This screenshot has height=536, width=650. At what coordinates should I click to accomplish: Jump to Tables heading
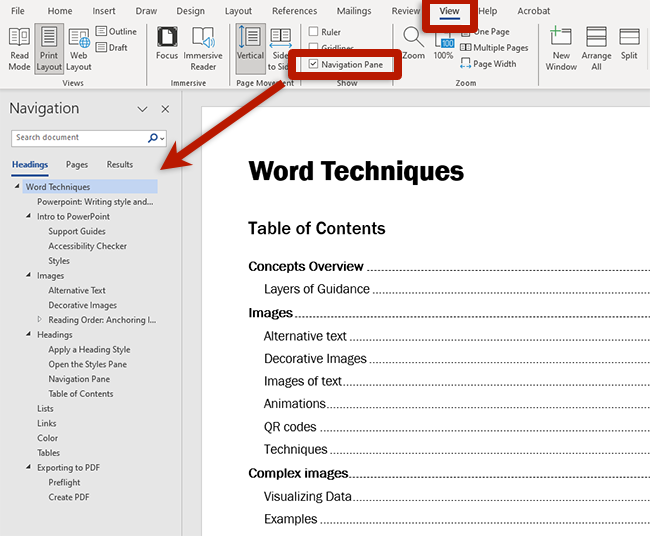click(49, 453)
